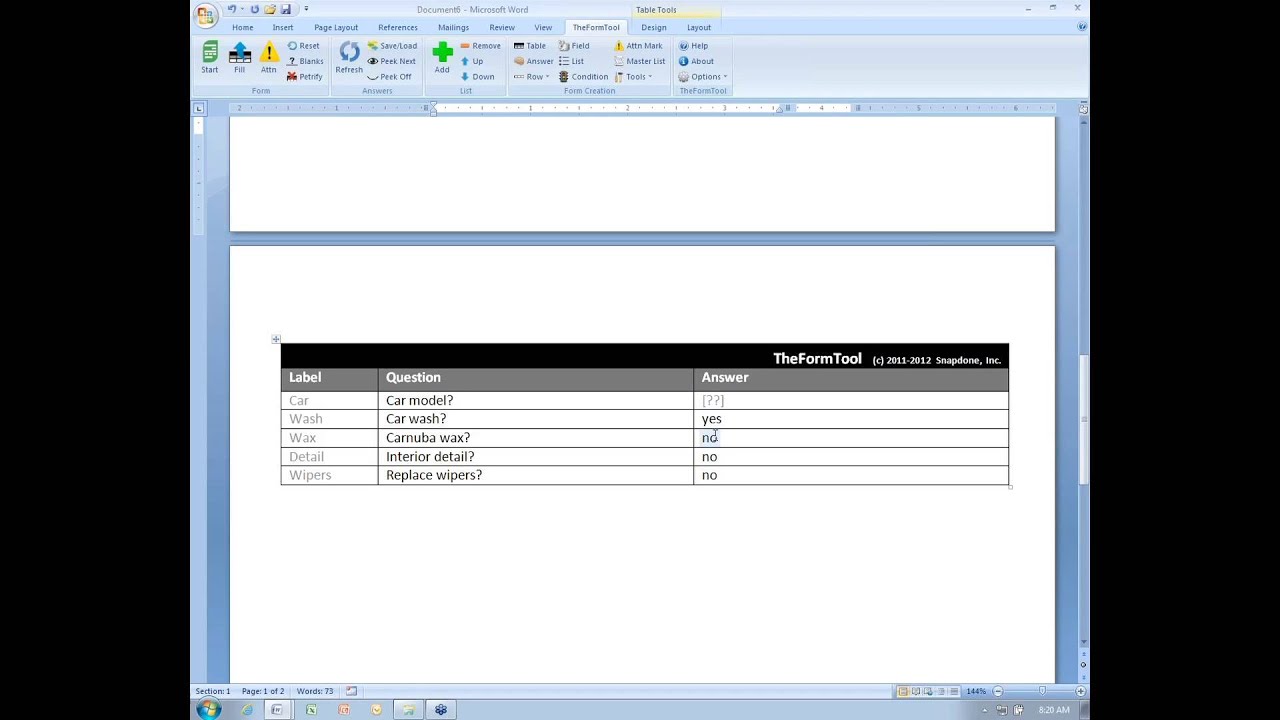Click the 8:20 AM clock
The image size is (1280, 720).
point(1054,710)
